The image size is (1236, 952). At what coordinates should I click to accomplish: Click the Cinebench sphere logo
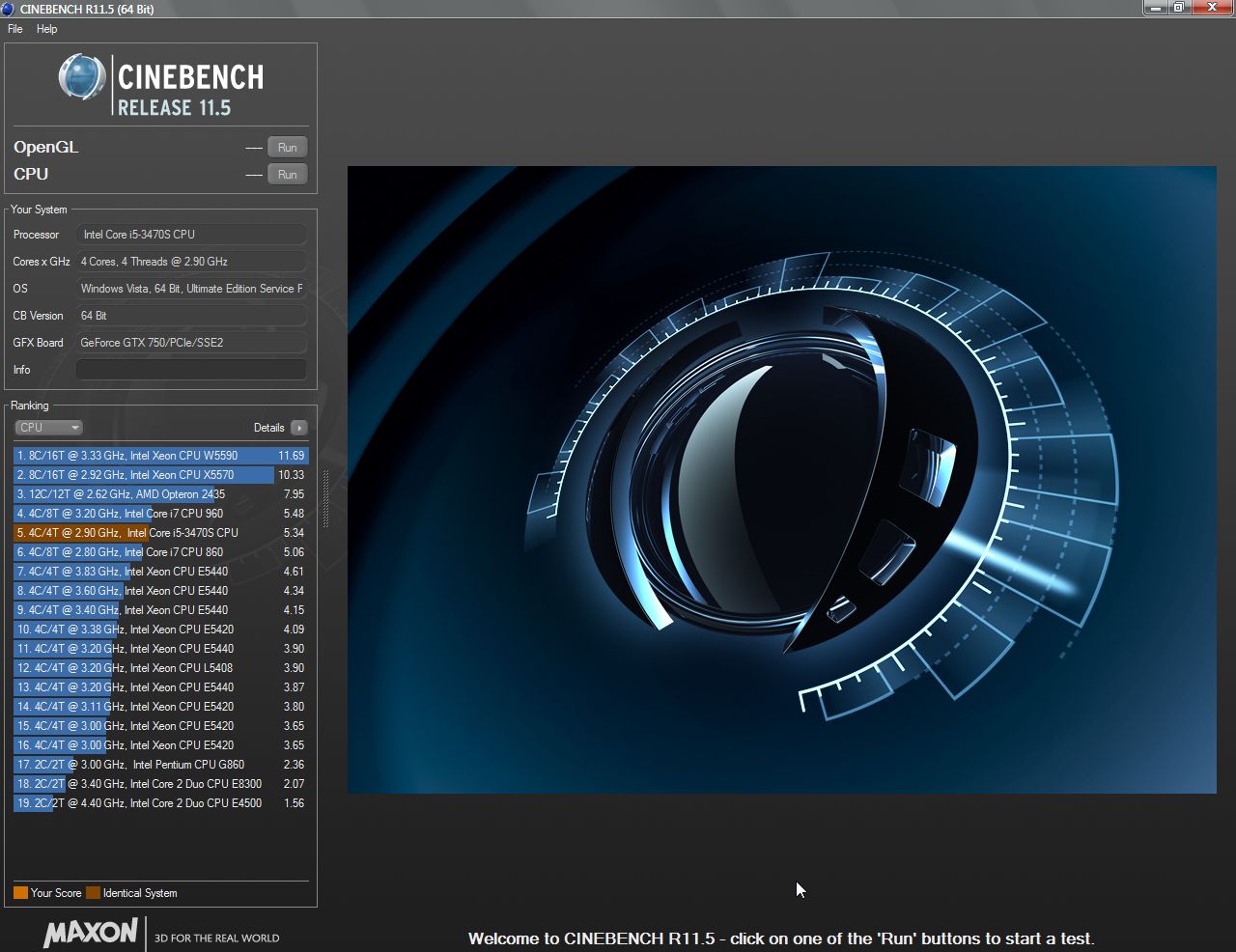[x=81, y=77]
